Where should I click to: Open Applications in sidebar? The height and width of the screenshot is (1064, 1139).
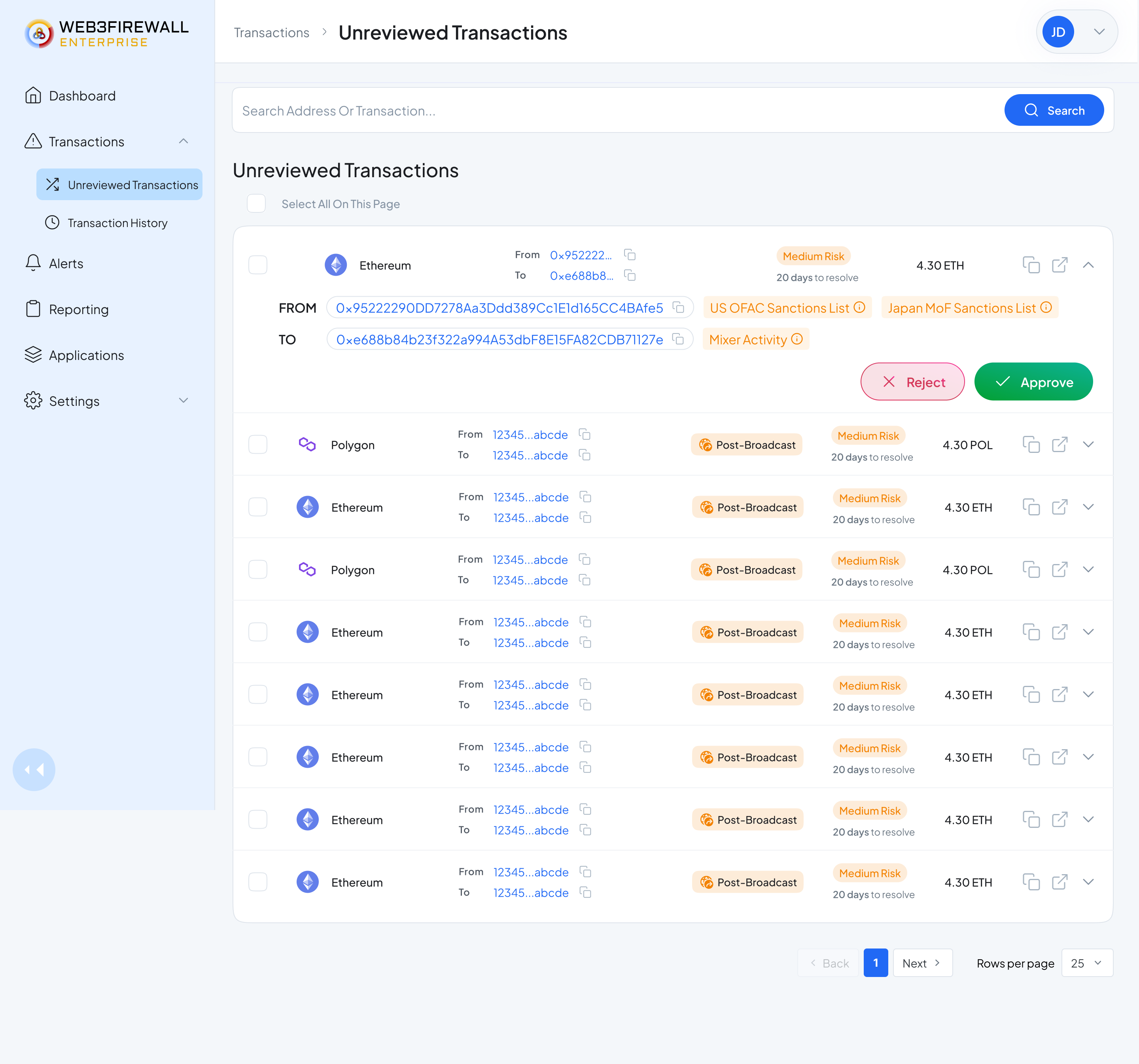click(x=74, y=355)
